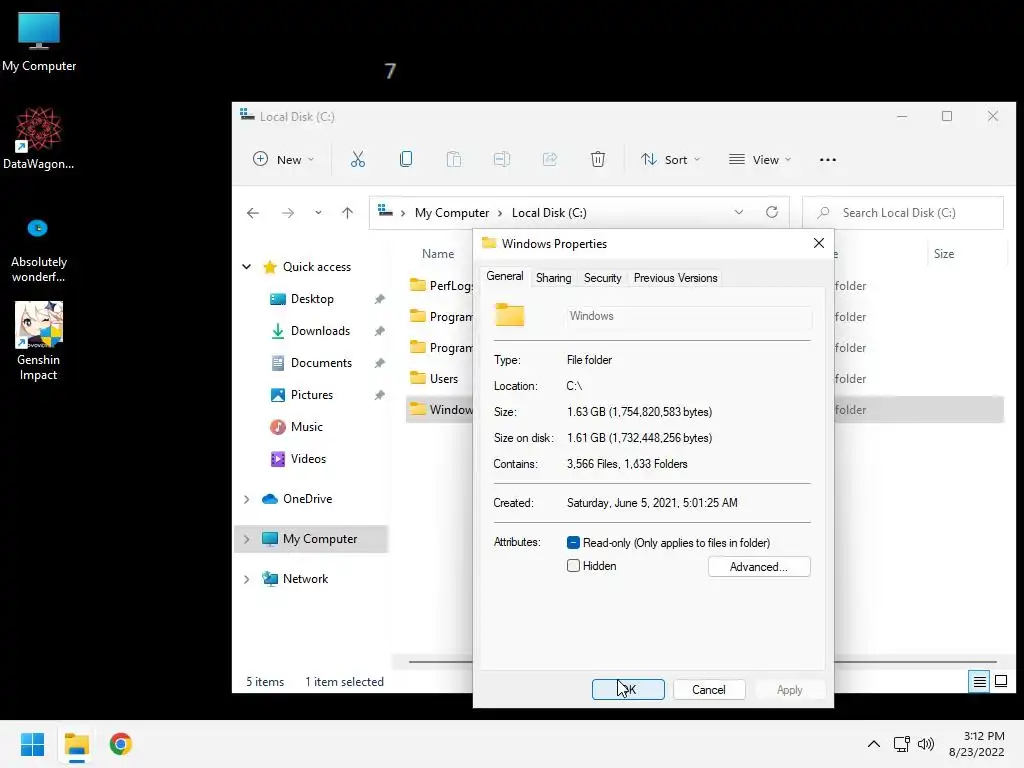This screenshot has height=768, width=1024.
Task: Switch to the details view layout icon
Action: click(980, 682)
